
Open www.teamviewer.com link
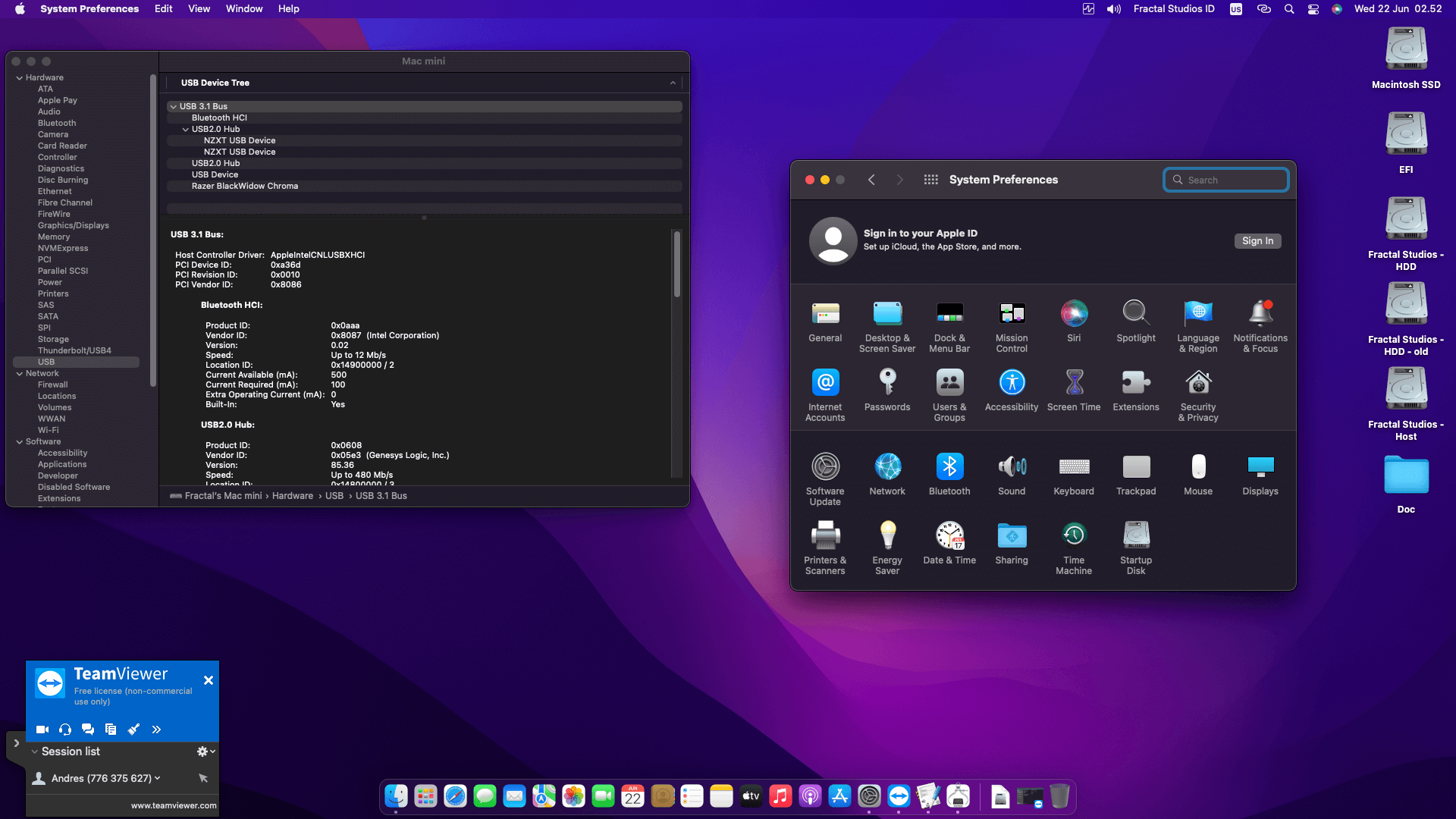tap(174, 805)
